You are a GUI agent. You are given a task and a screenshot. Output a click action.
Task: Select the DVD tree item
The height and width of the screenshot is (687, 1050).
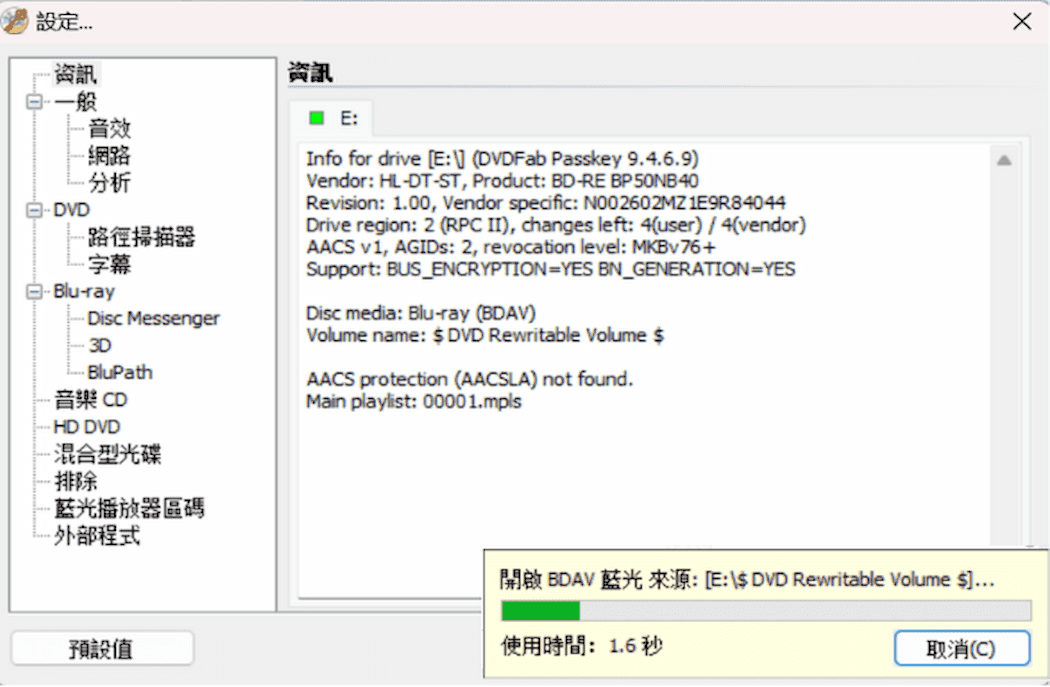point(72,210)
